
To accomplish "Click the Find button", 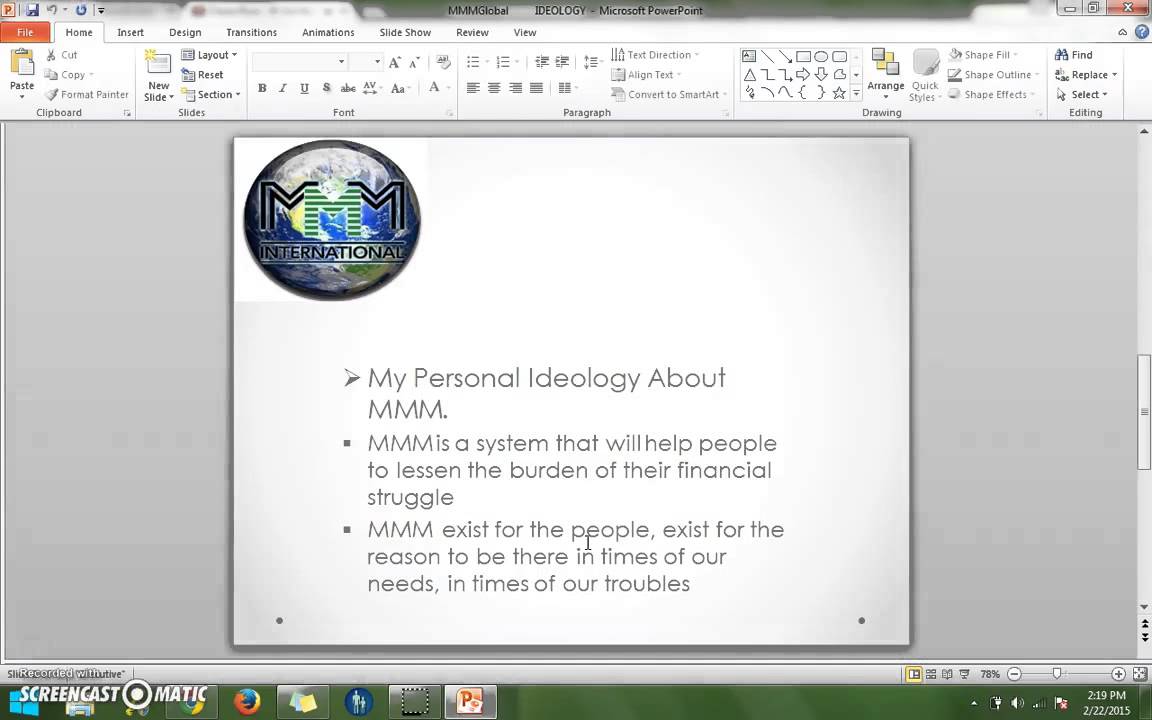I will click(x=1074, y=55).
